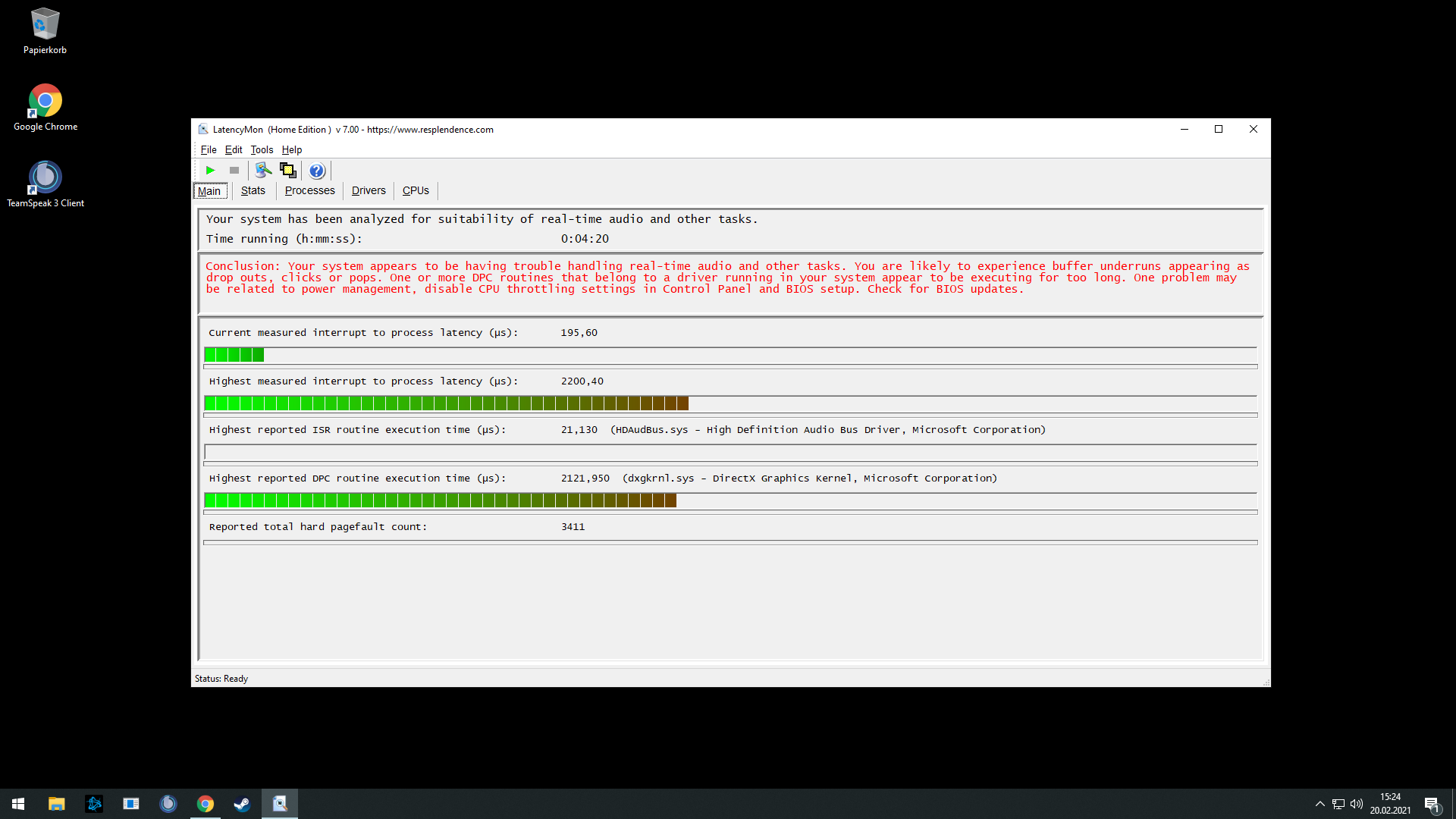
Task: Open the File menu
Action: tap(209, 149)
